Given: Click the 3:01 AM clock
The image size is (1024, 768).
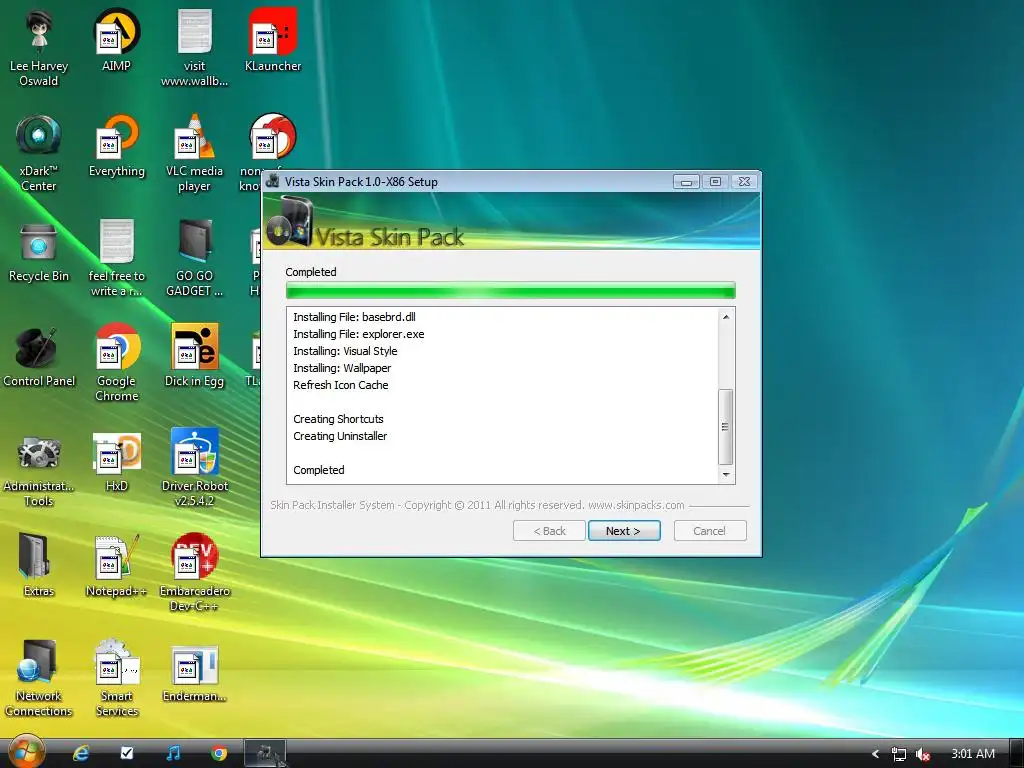Looking at the screenshot, I should click(973, 754).
